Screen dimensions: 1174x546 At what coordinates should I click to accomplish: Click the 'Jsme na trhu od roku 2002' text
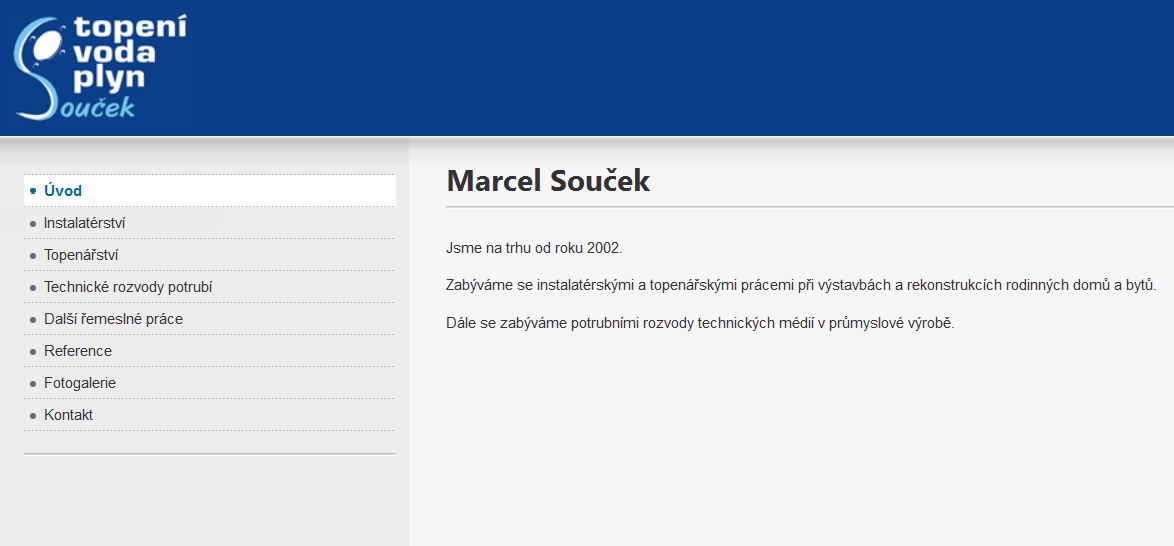point(534,248)
